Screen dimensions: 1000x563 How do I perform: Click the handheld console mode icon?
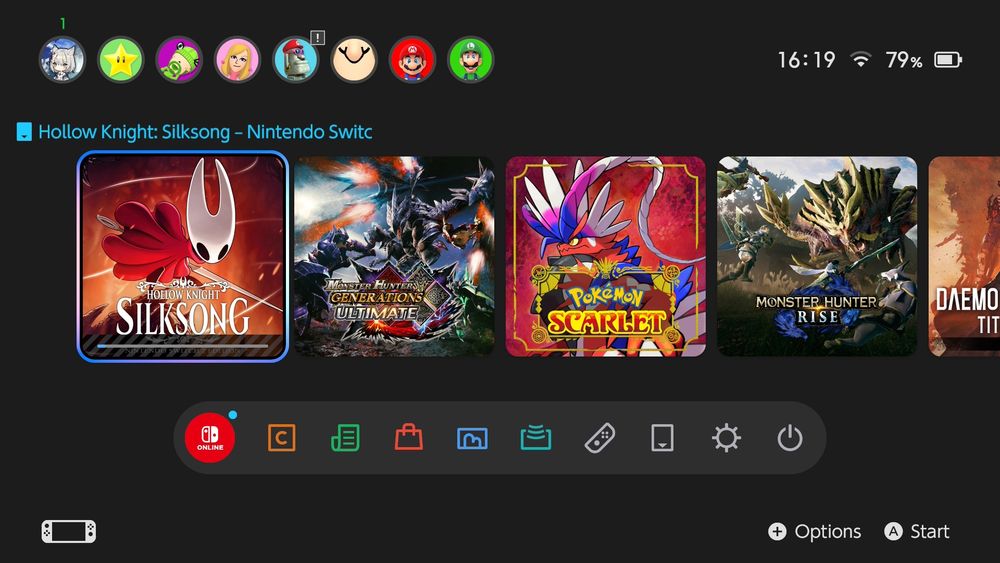69,531
